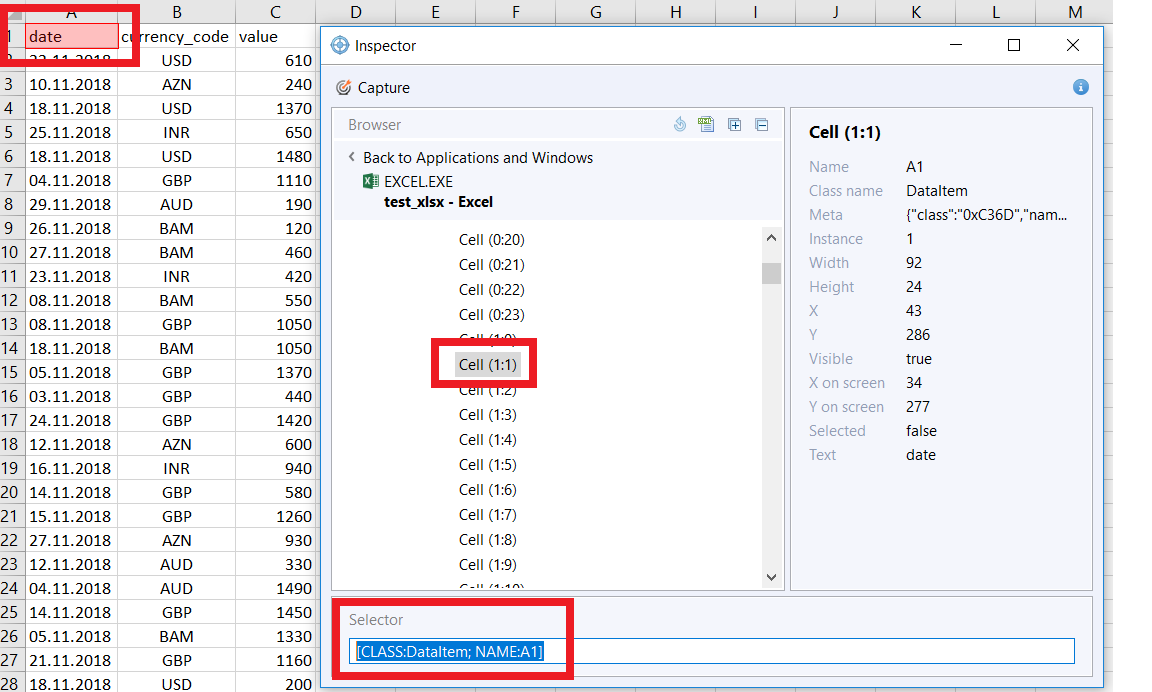Select Excel column C header

coord(276,12)
